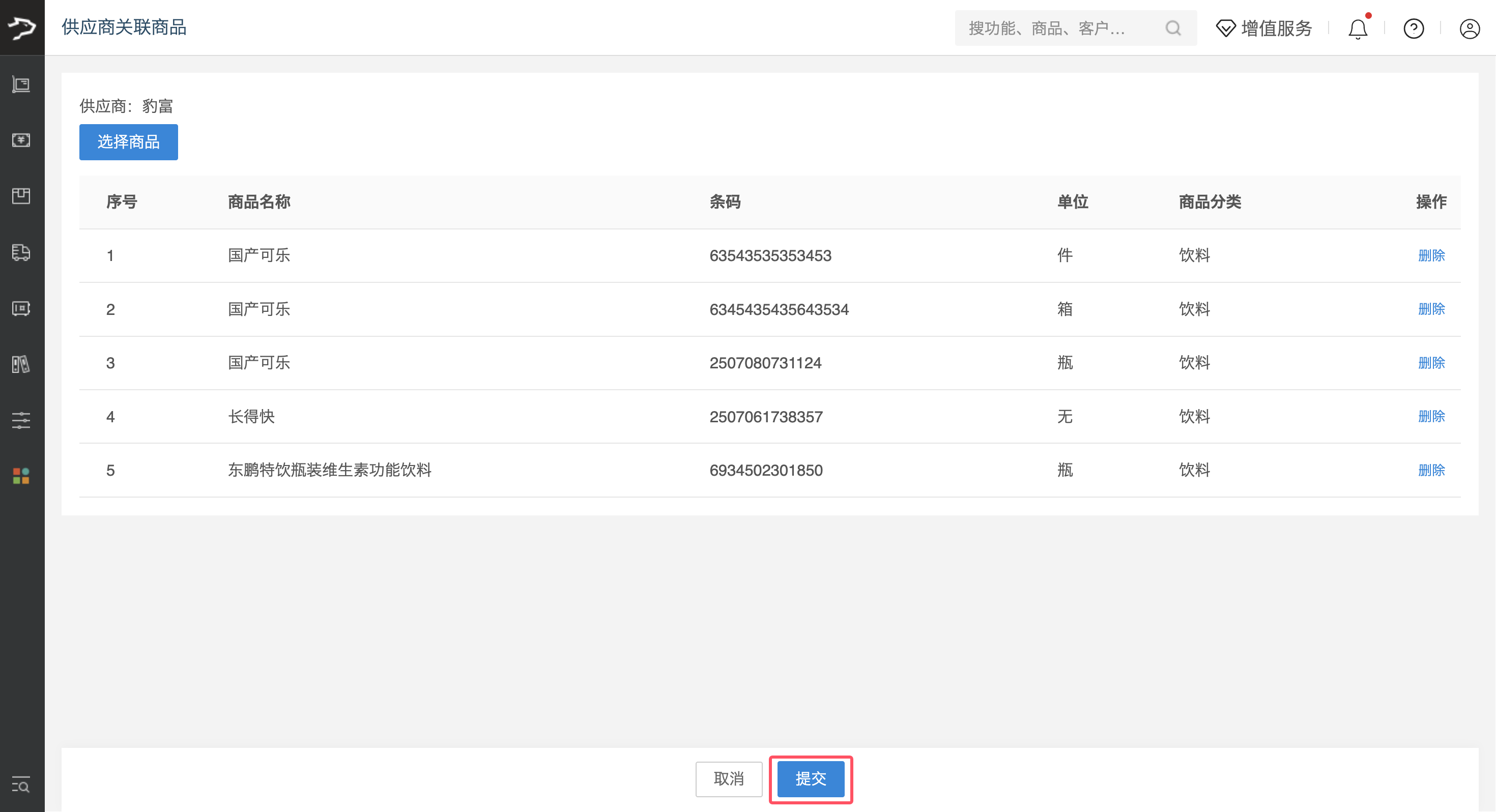
Task: Click the dolphin logo in sidebar top
Action: 22,27
